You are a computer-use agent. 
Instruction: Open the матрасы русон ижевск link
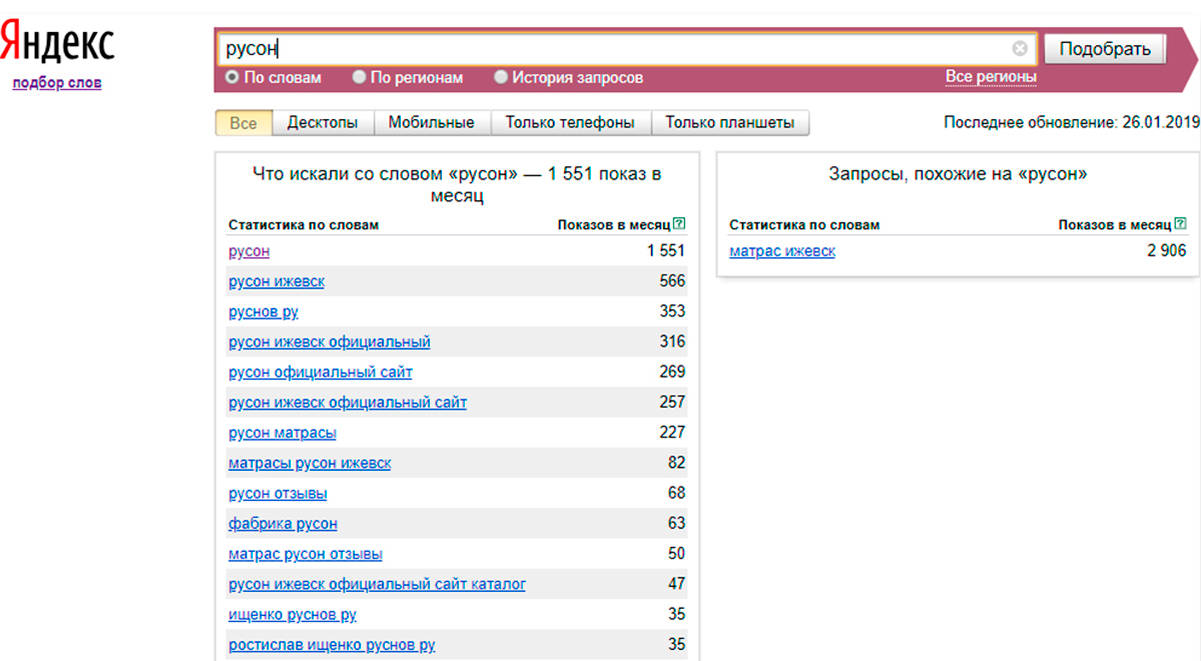click(309, 464)
